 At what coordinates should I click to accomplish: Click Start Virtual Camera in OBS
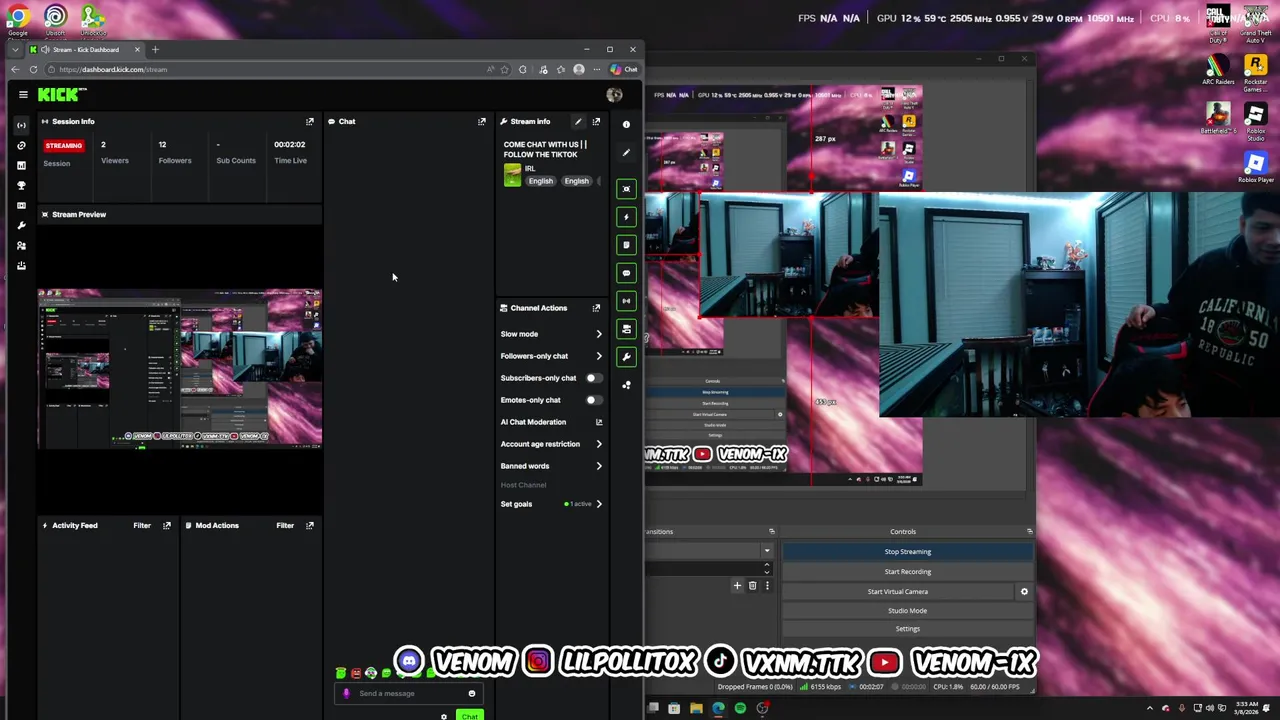(x=897, y=591)
